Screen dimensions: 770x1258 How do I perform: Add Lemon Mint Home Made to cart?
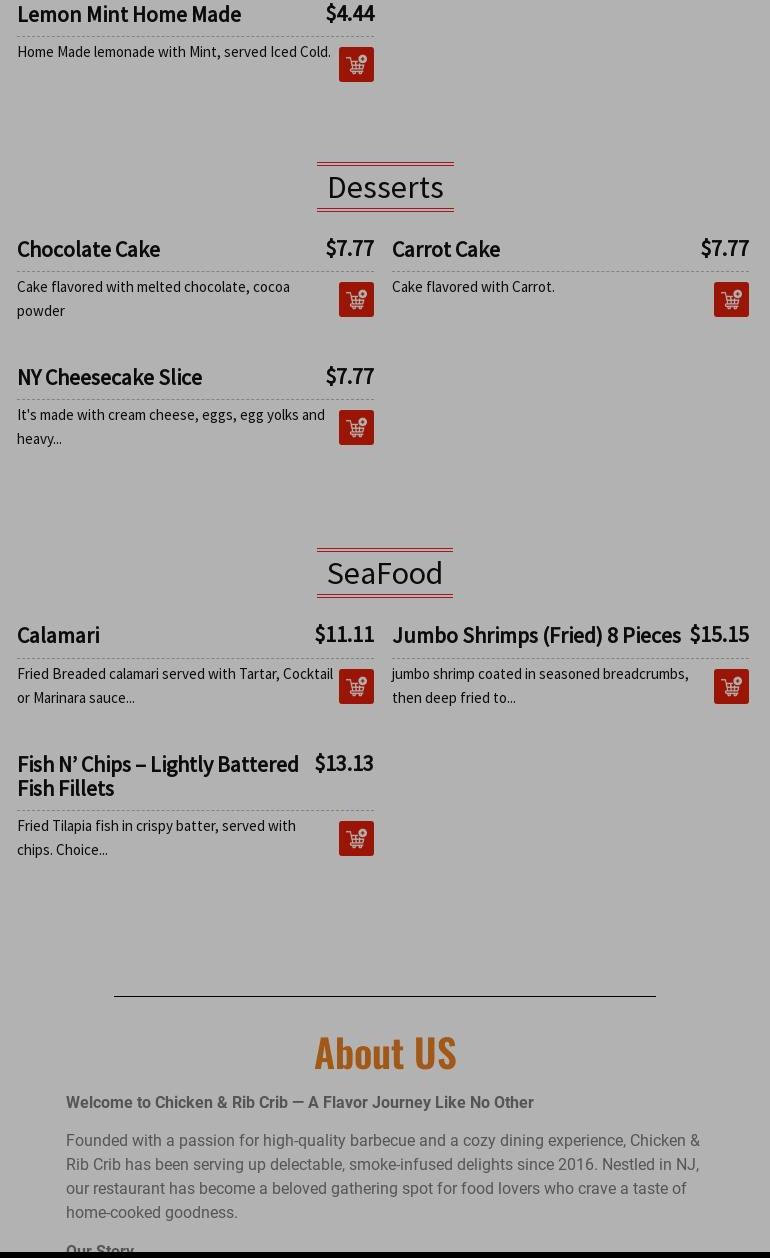tap(356, 65)
